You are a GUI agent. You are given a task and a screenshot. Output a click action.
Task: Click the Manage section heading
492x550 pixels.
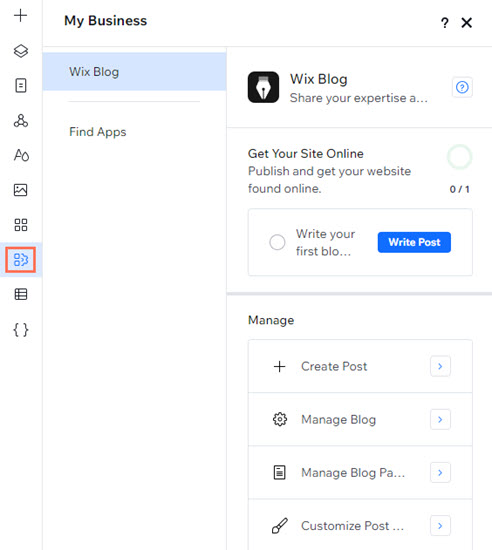point(271,320)
